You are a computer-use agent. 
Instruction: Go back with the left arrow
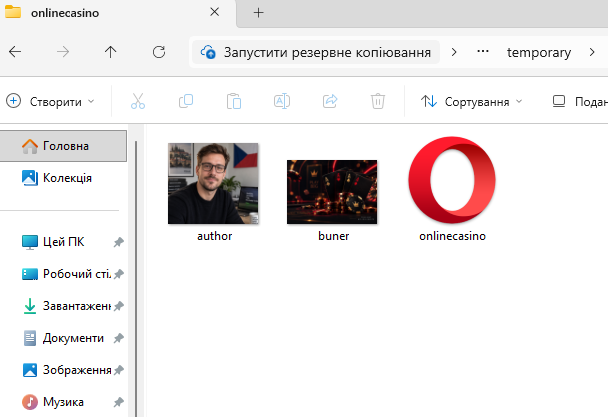pos(15,52)
